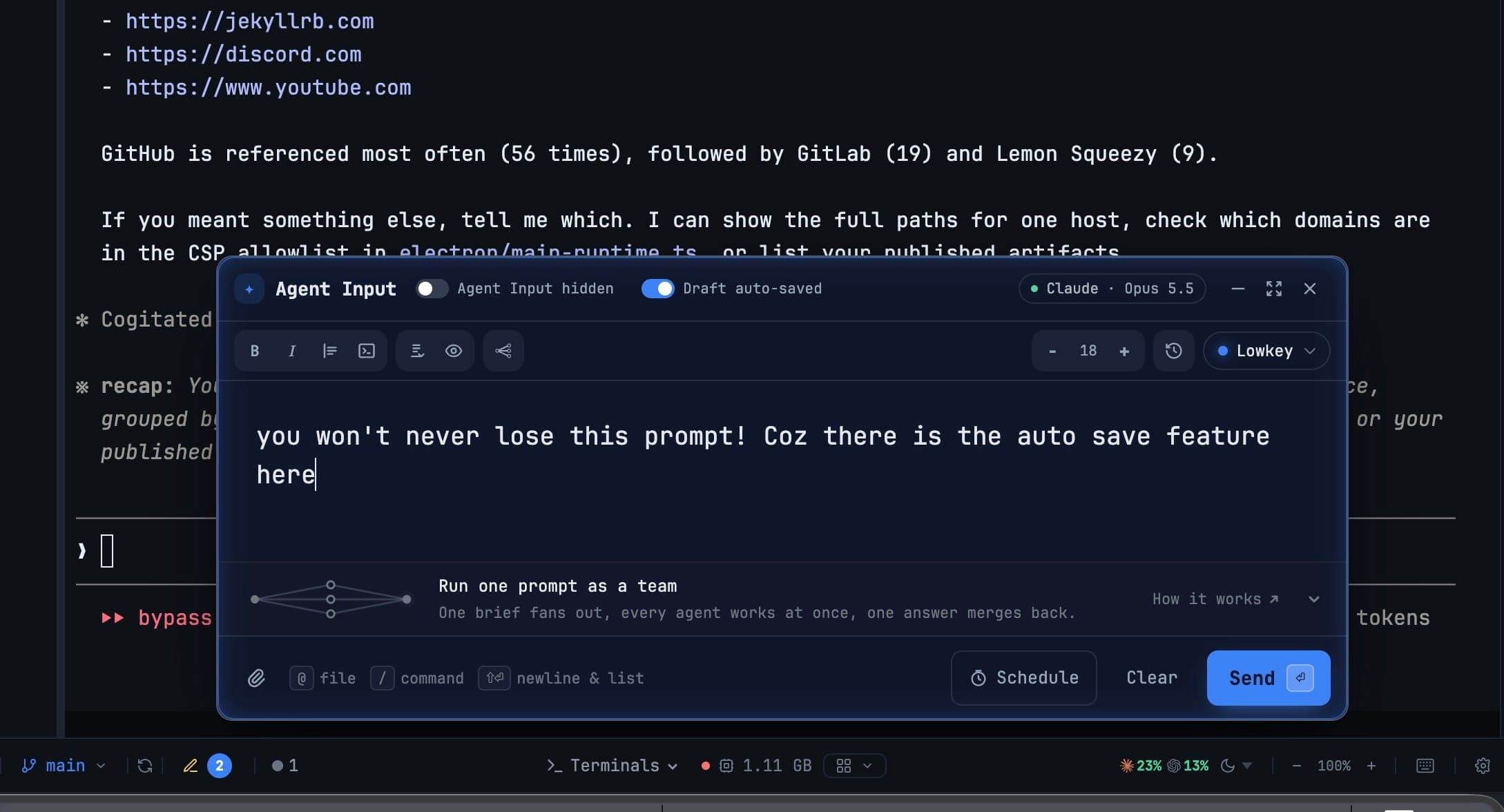Click inside the prompt text area
The image size is (1504, 812).
pyautogui.click(x=782, y=470)
